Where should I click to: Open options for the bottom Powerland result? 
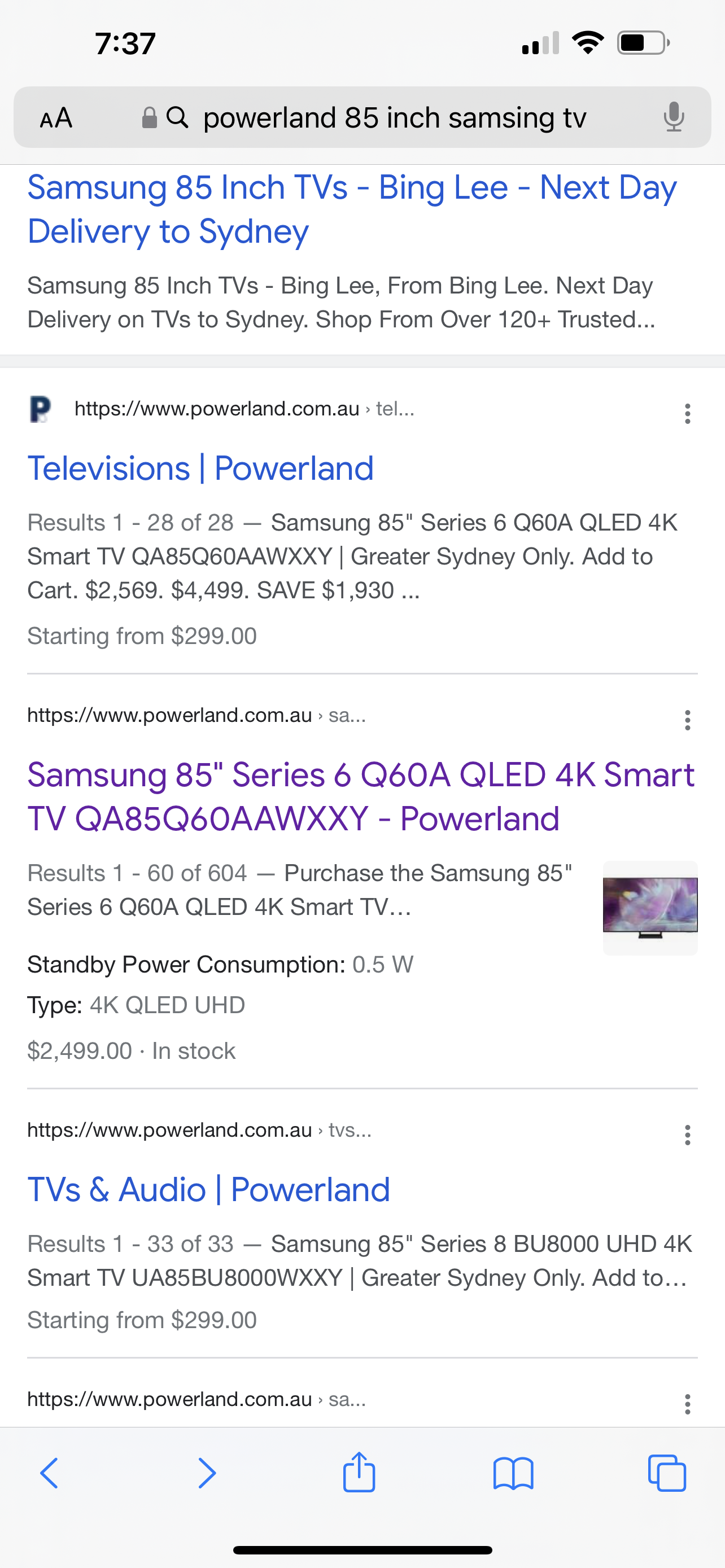[687, 1404]
